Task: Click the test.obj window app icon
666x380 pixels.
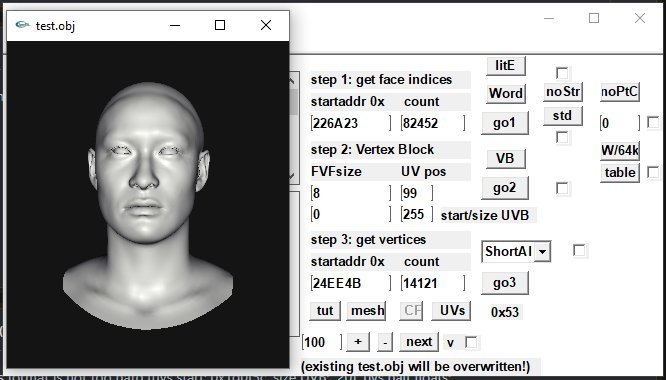Action: (x=23, y=25)
